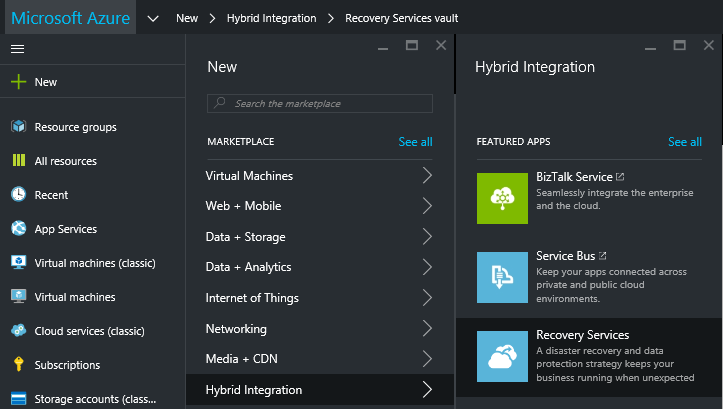This screenshot has width=723, height=409.
Task: Click the Service Bus blue tile icon
Action: 502,277
